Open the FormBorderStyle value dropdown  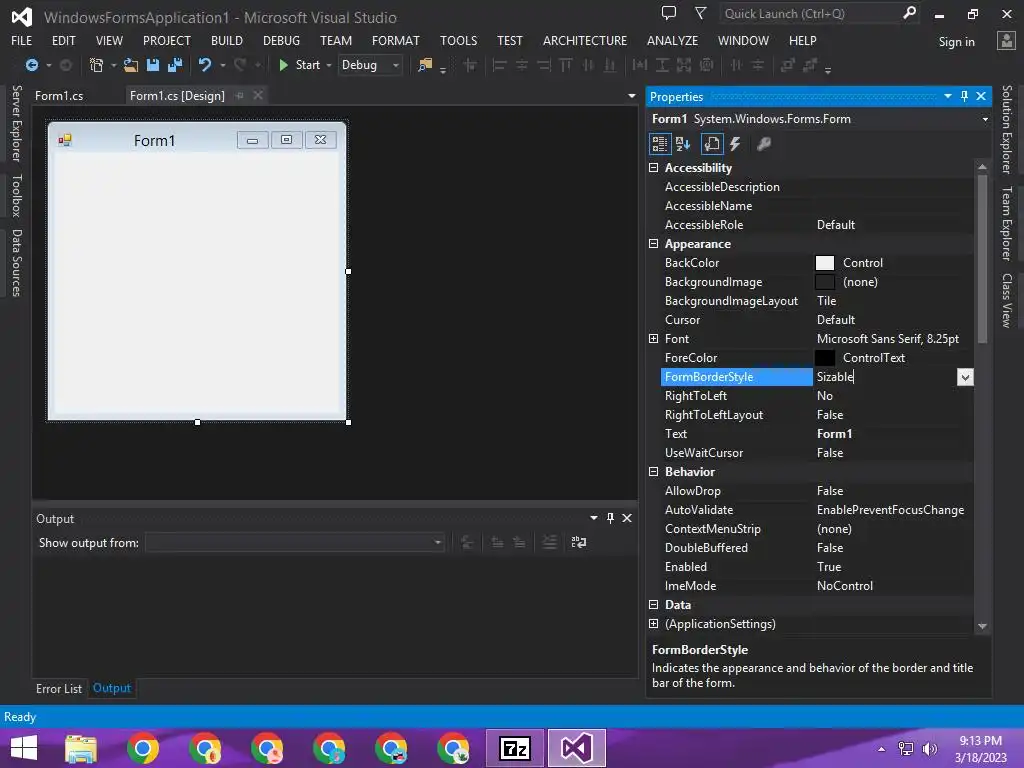pyautogui.click(x=965, y=377)
